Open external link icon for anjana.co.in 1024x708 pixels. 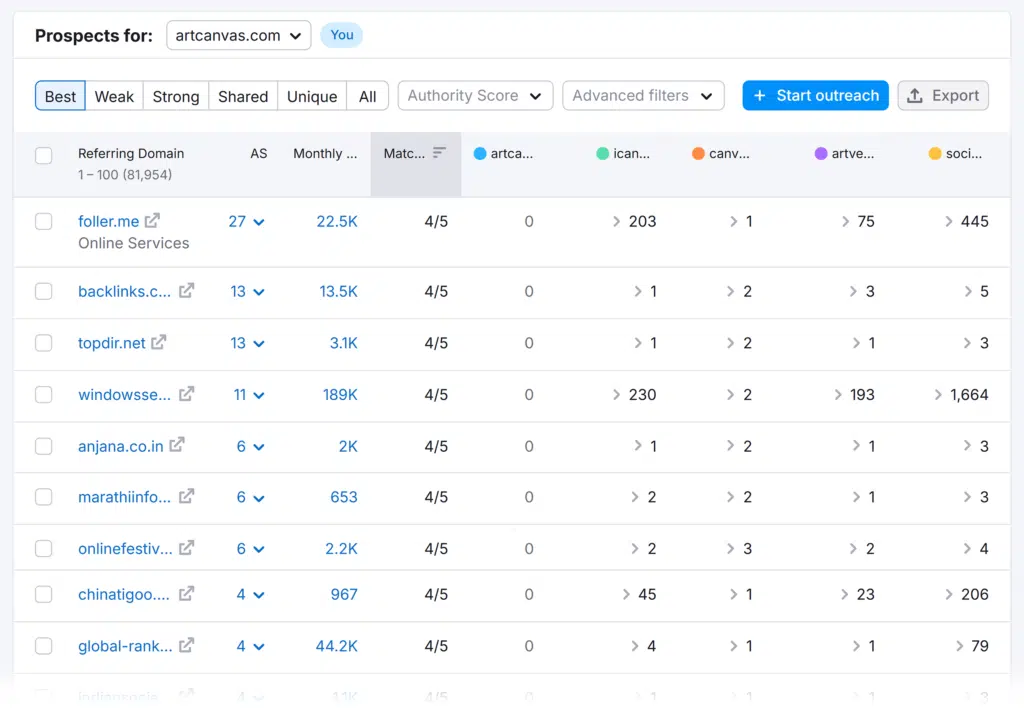(x=176, y=446)
